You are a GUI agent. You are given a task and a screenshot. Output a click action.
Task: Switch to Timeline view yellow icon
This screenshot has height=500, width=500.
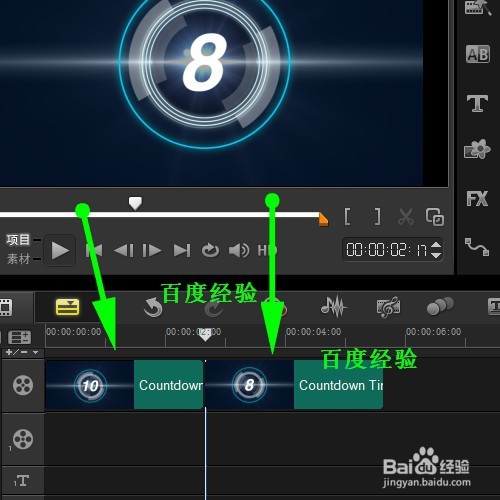click(68, 307)
